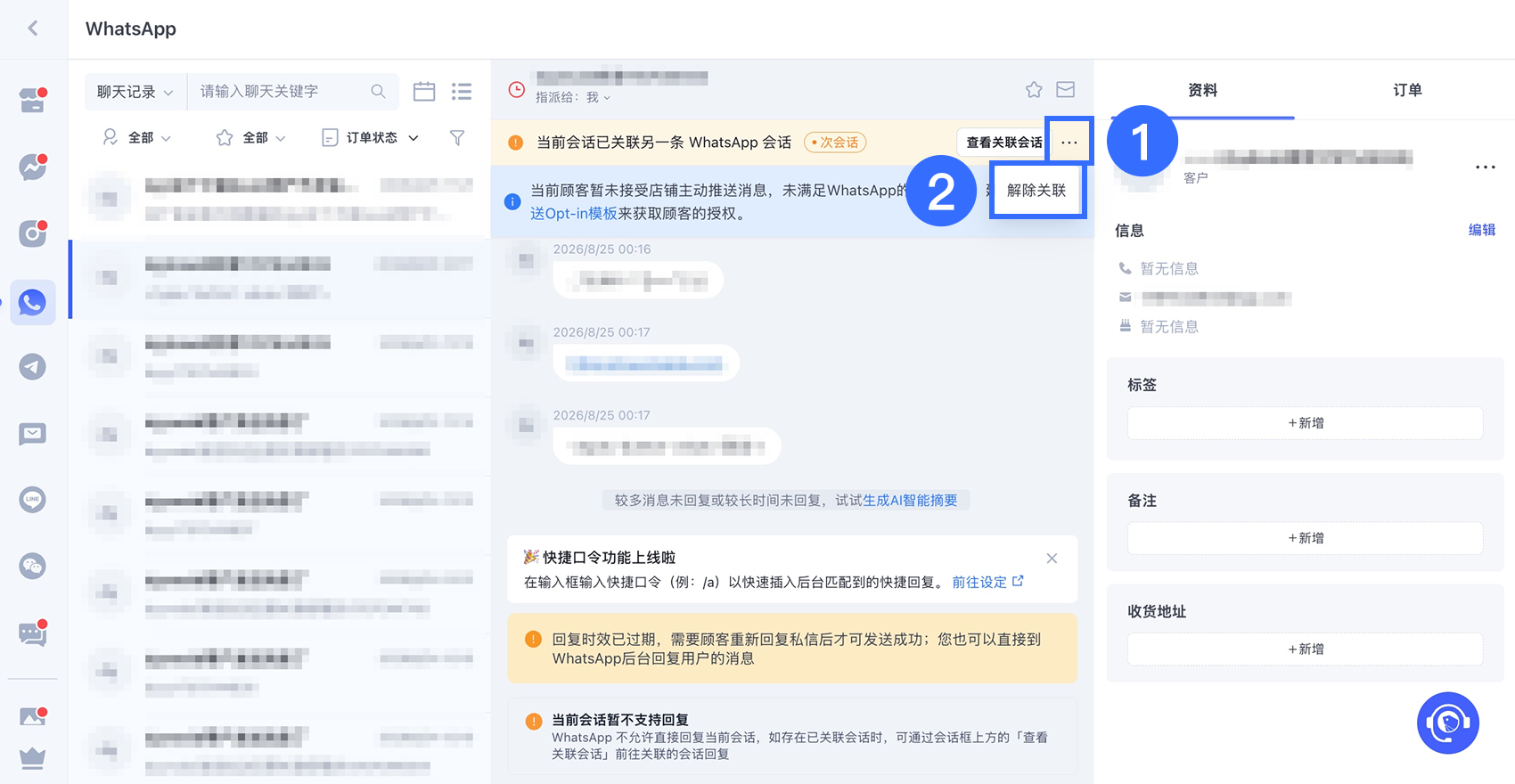Expand the 聊天记录 dropdown
This screenshot has height=784, width=1515.
[x=135, y=92]
